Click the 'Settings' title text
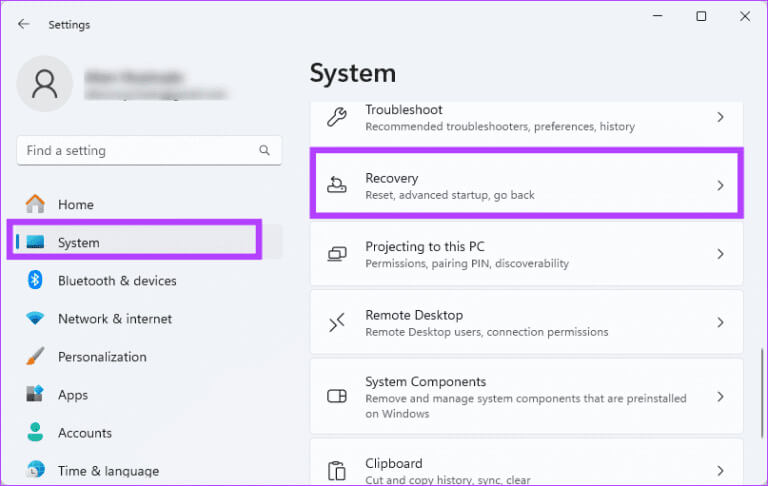The width and height of the screenshot is (768, 486). 69,24
